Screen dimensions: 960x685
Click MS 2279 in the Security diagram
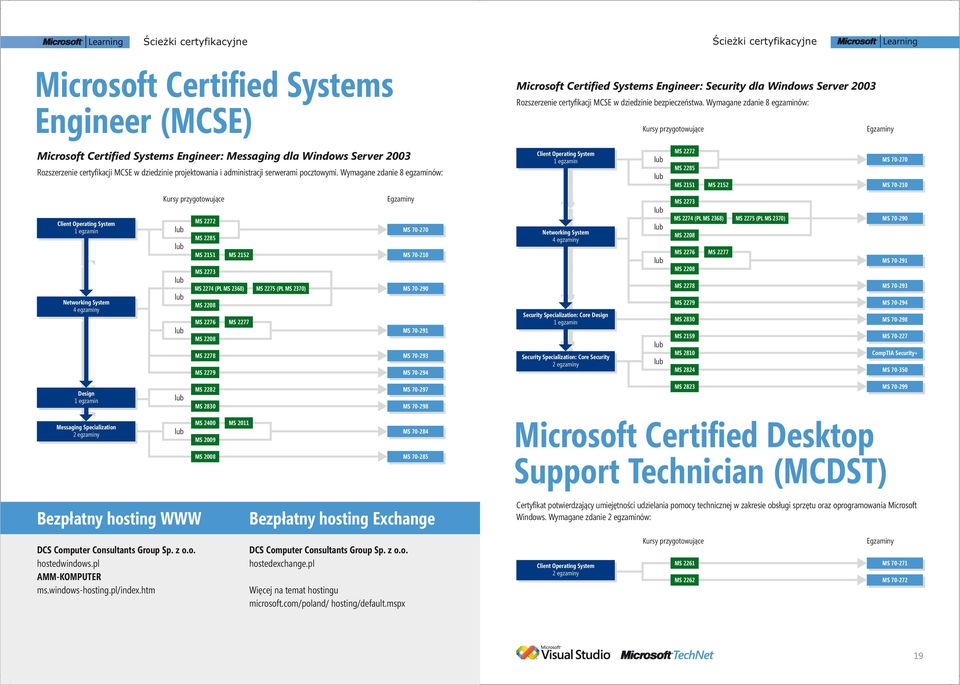[x=684, y=302]
